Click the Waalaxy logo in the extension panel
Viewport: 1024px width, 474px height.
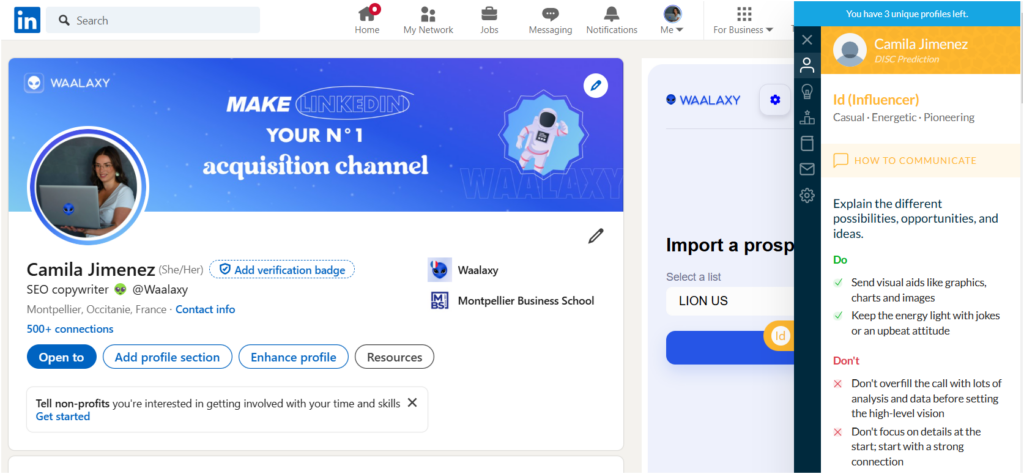point(703,100)
